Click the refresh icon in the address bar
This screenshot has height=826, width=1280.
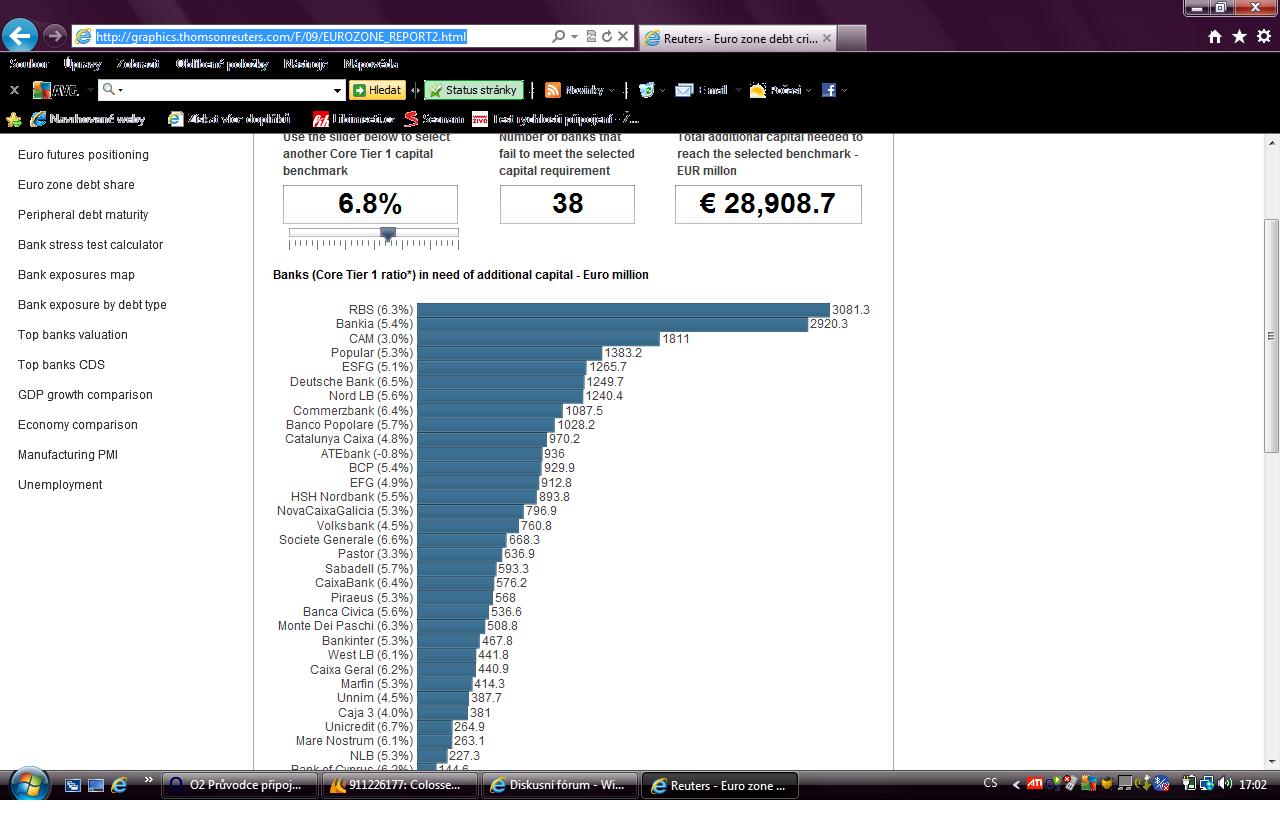coord(606,36)
